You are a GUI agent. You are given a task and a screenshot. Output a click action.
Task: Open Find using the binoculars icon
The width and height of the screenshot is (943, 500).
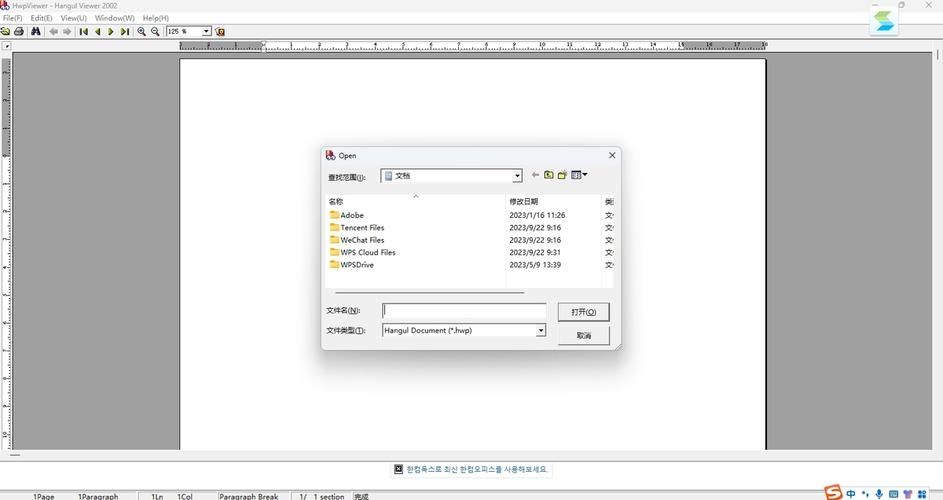36,32
